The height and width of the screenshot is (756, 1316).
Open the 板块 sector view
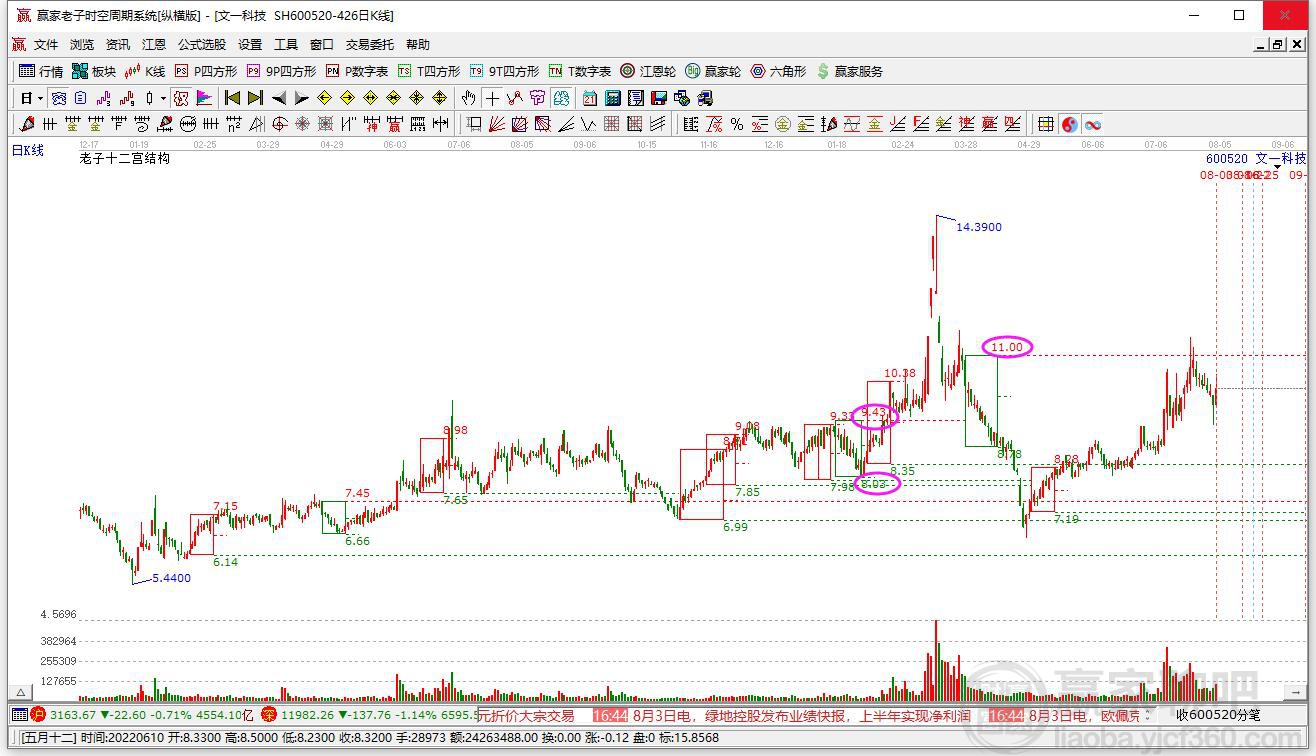[x=94, y=71]
